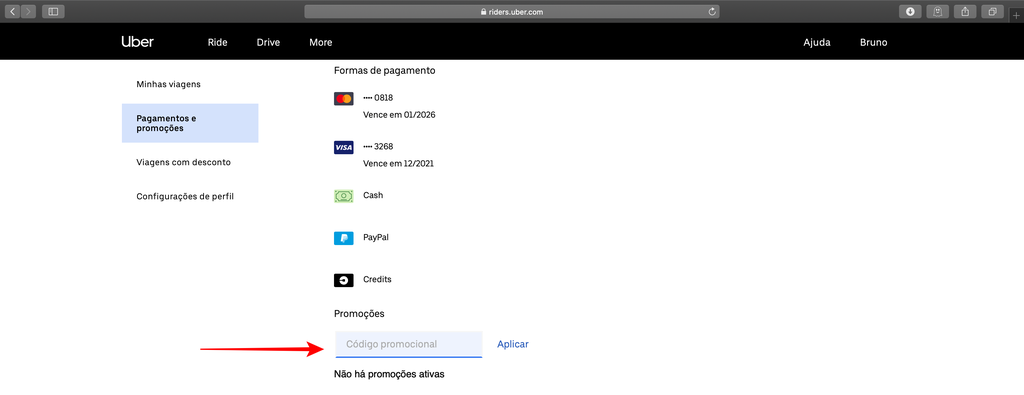The height and width of the screenshot is (395, 1024).
Task: Click Safari's back navigation arrow
Action: pos(13,12)
